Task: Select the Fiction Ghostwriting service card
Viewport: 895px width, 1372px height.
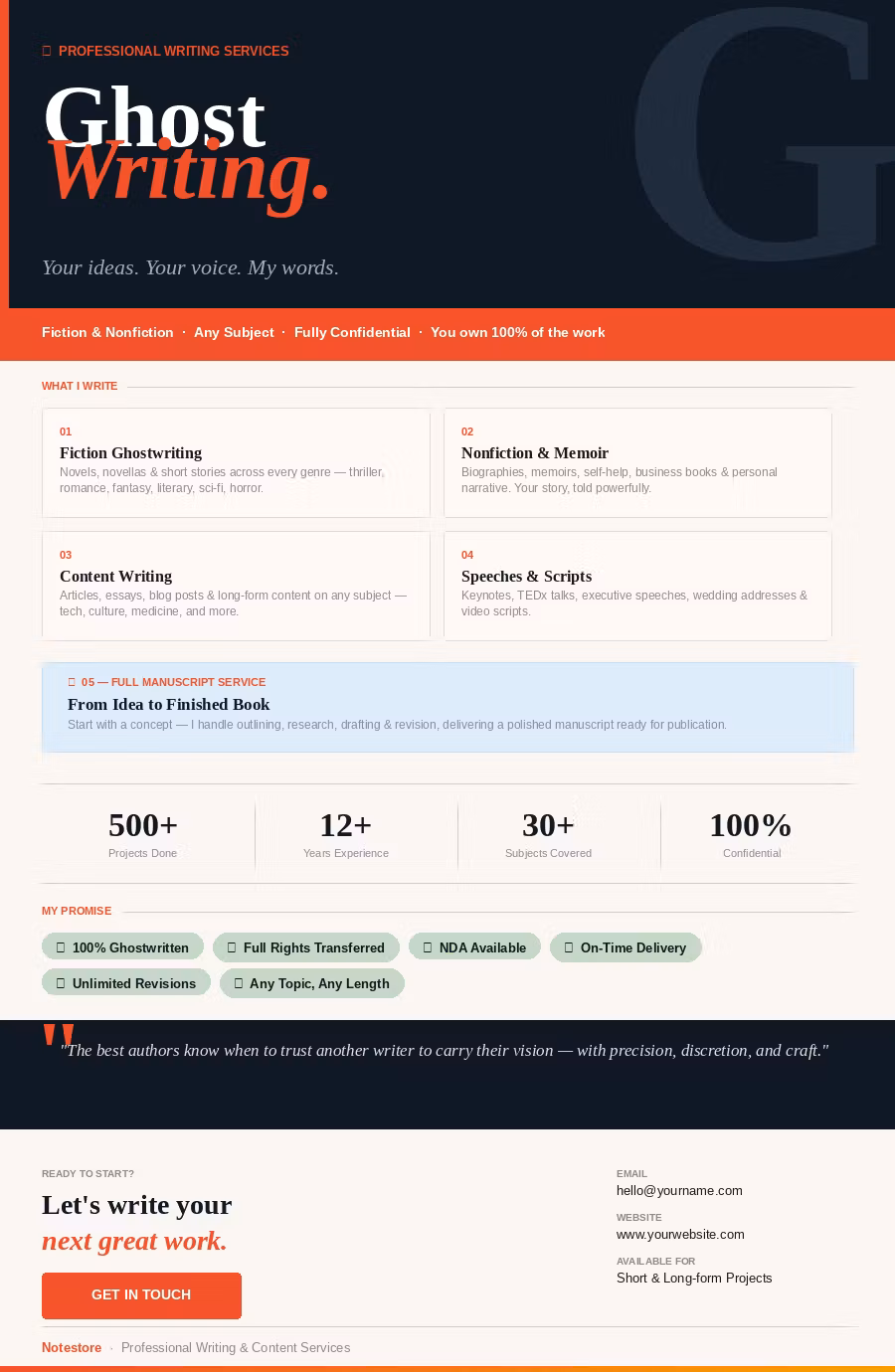Action: point(236,463)
